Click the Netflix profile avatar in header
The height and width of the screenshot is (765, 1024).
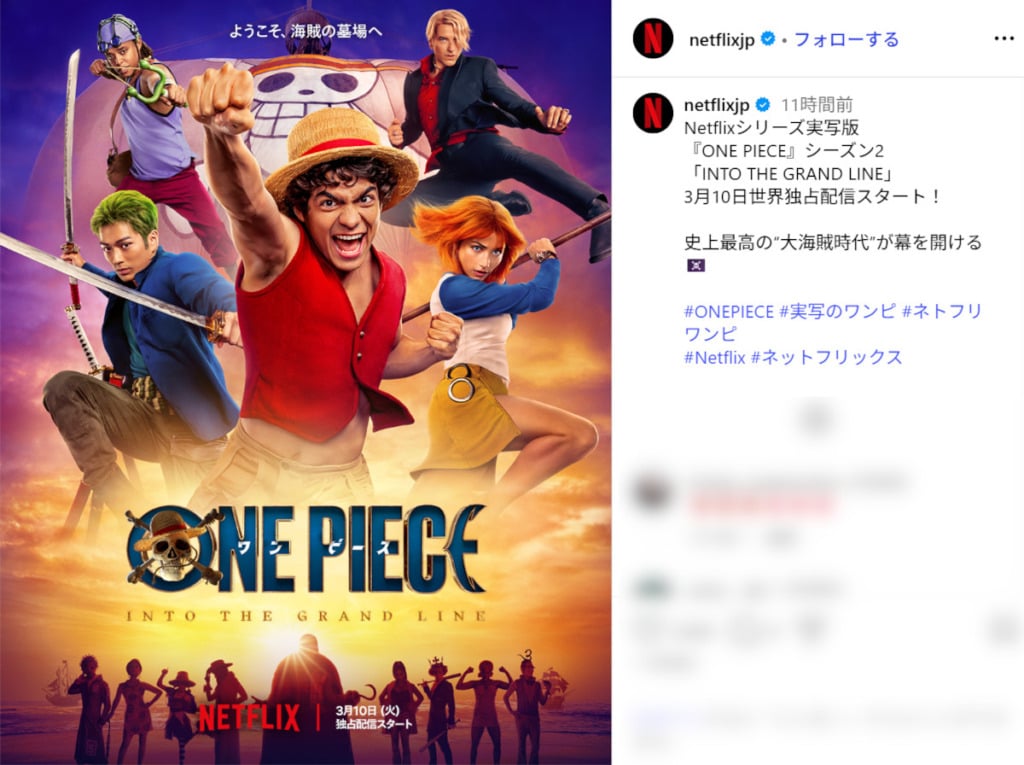pos(652,38)
